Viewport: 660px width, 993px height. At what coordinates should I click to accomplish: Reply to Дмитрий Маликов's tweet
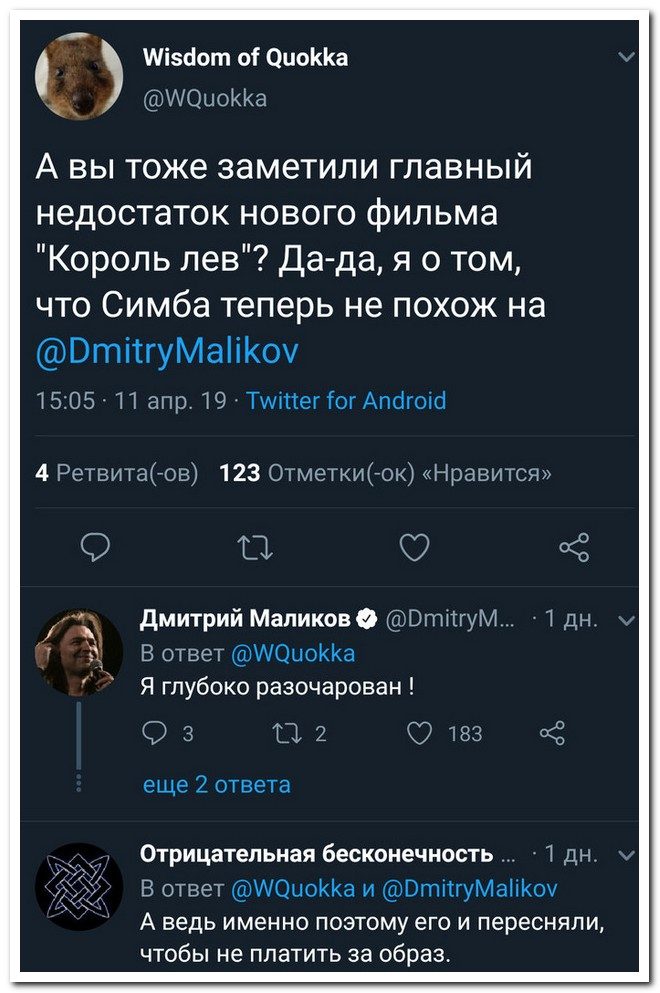tap(153, 734)
